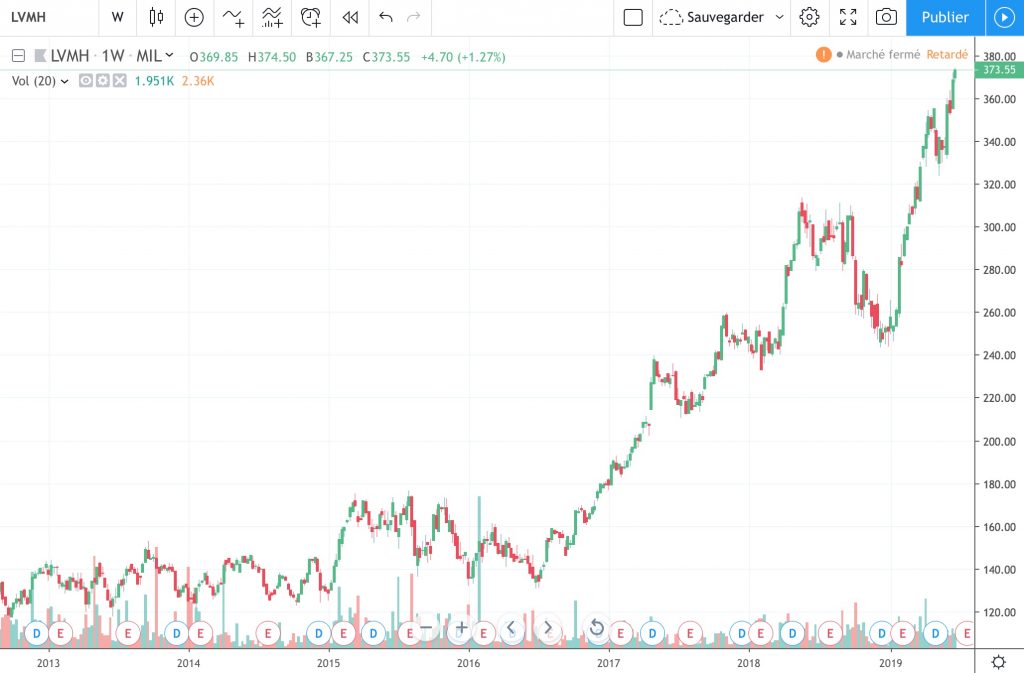Viewport: 1024px width, 673px height.
Task: Undo the last chart action
Action: 386,17
